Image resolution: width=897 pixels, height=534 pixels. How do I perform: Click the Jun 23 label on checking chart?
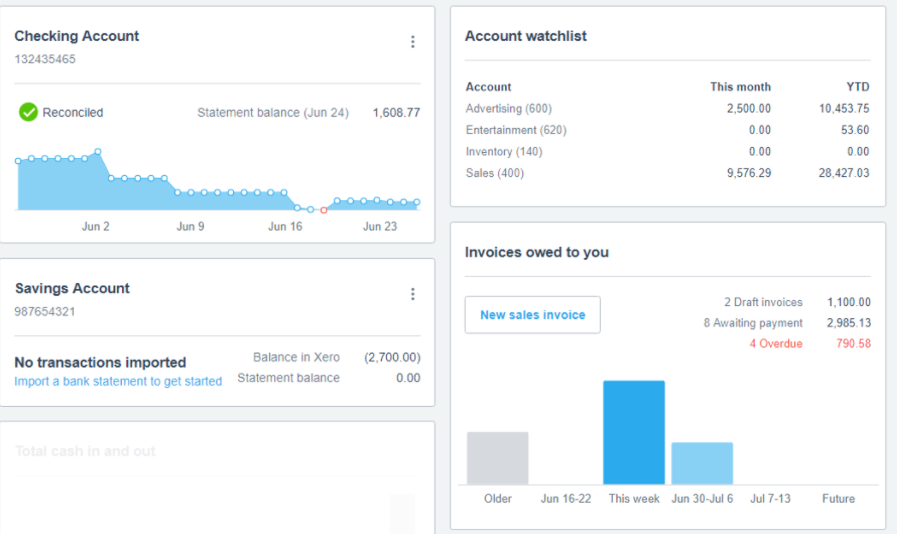(x=380, y=227)
